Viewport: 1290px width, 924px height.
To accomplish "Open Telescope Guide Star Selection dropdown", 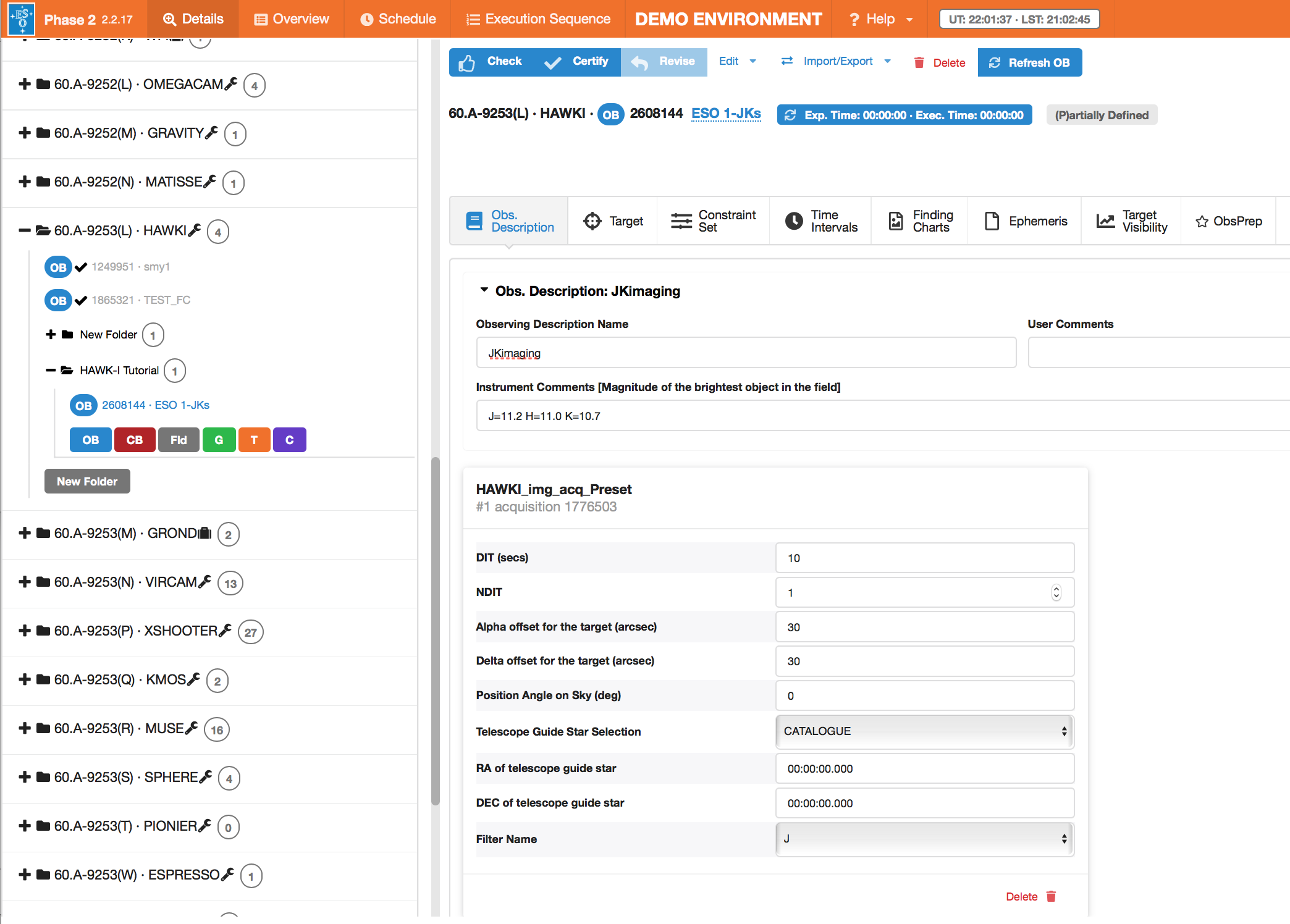I will coord(925,731).
